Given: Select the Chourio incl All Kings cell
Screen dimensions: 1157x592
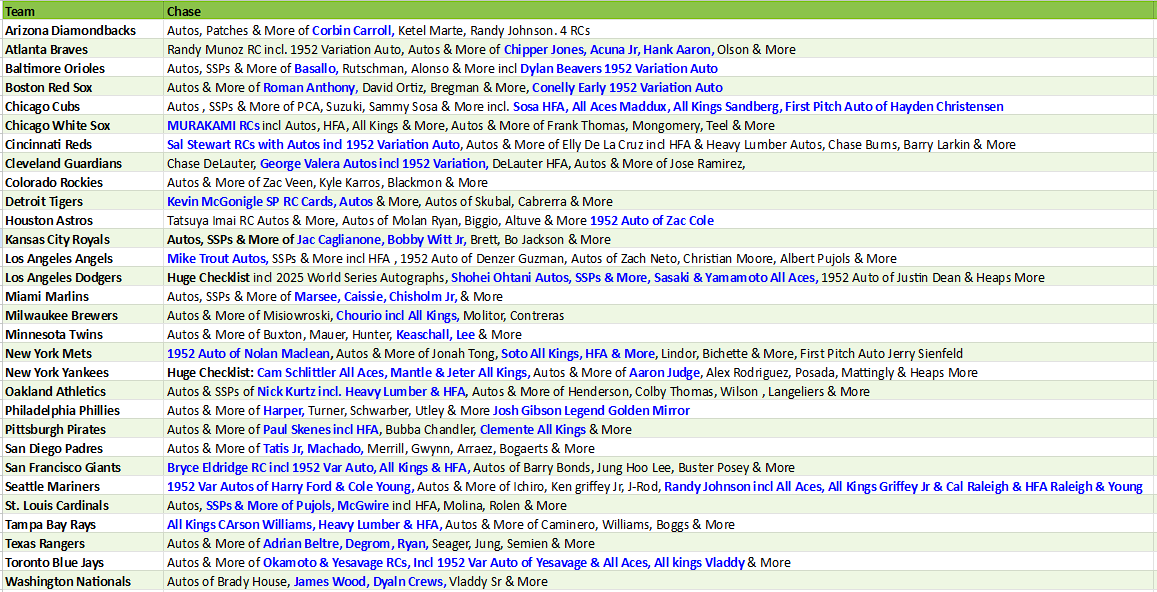Looking at the screenshot, I should click(x=660, y=315).
